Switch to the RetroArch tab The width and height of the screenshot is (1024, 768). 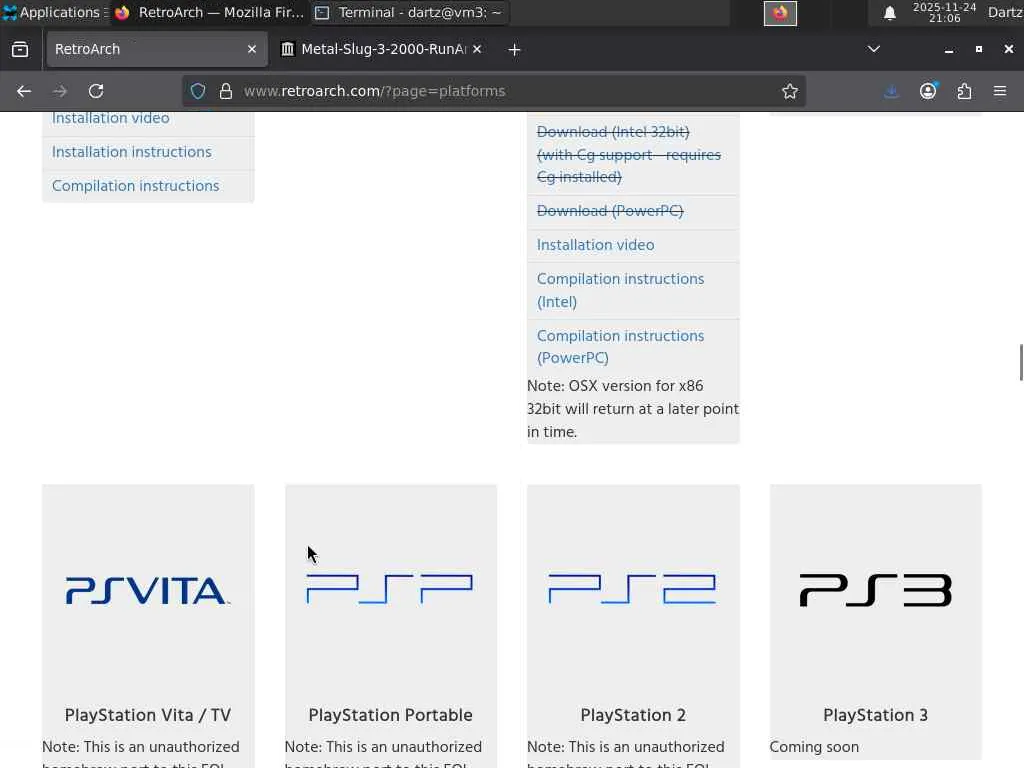coord(157,49)
